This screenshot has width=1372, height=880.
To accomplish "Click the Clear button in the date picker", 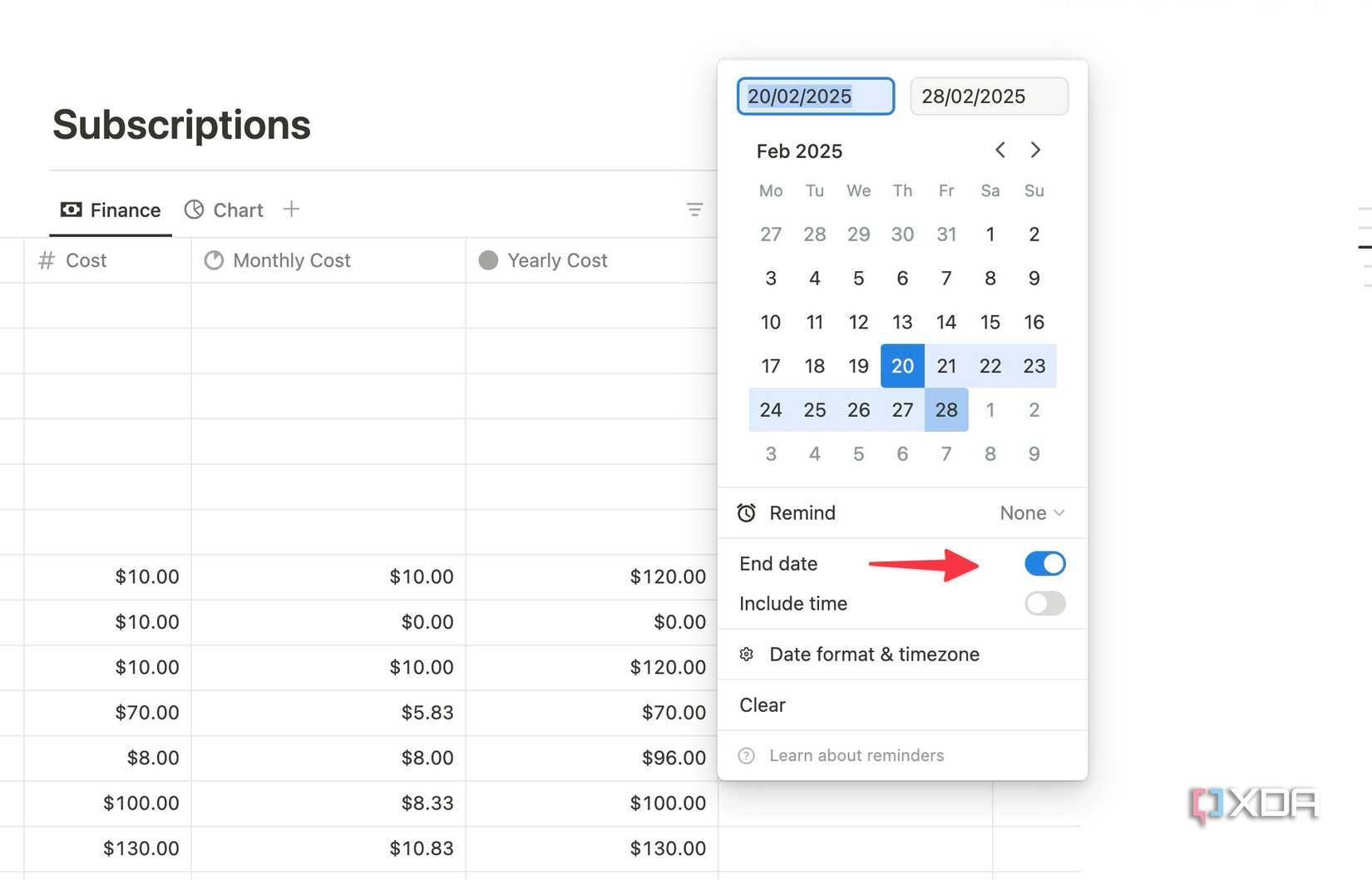I will (x=762, y=704).
